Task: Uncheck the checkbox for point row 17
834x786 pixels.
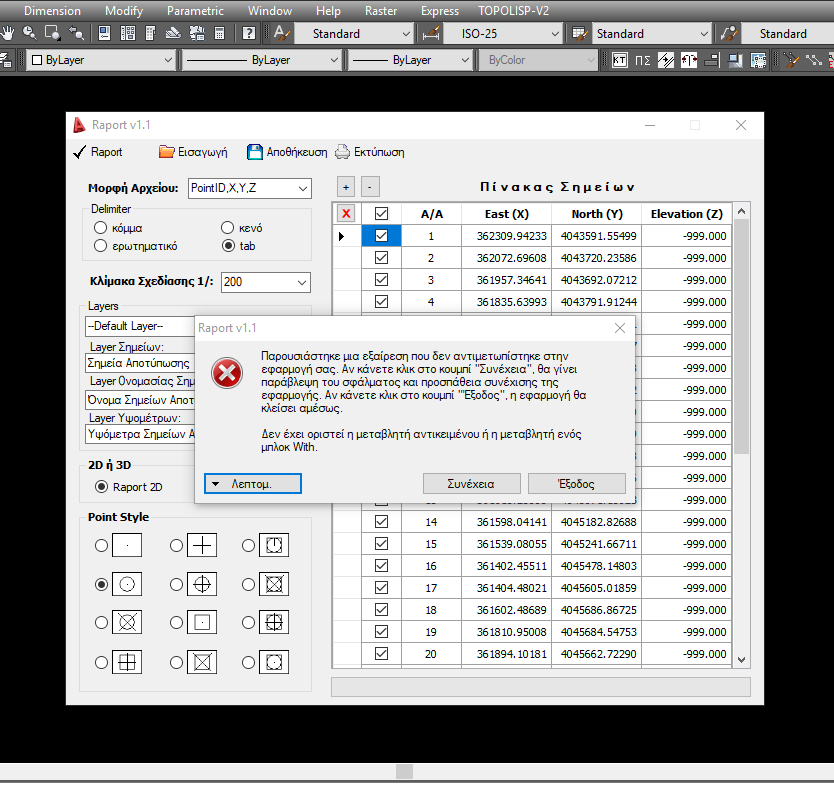Action: tap(381, 588)
